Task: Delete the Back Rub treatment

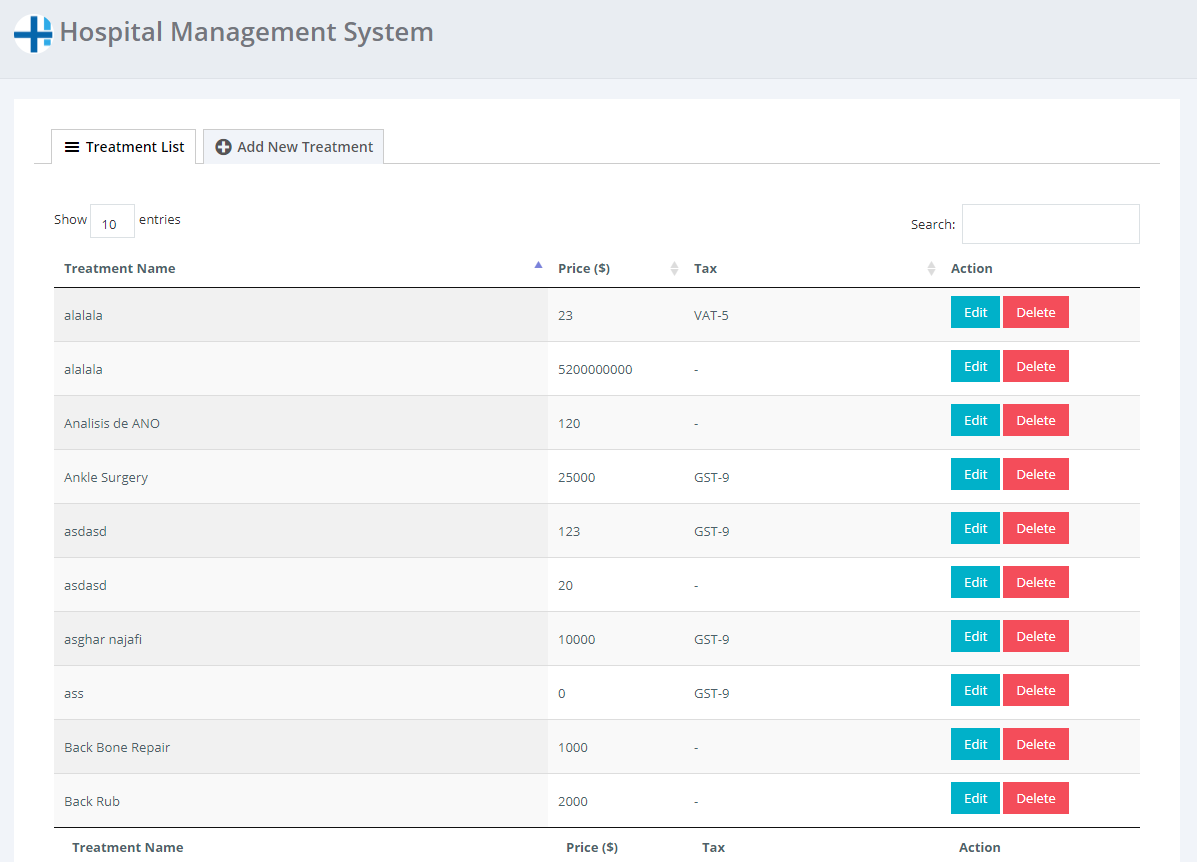Action: [x=1035, y=798]
